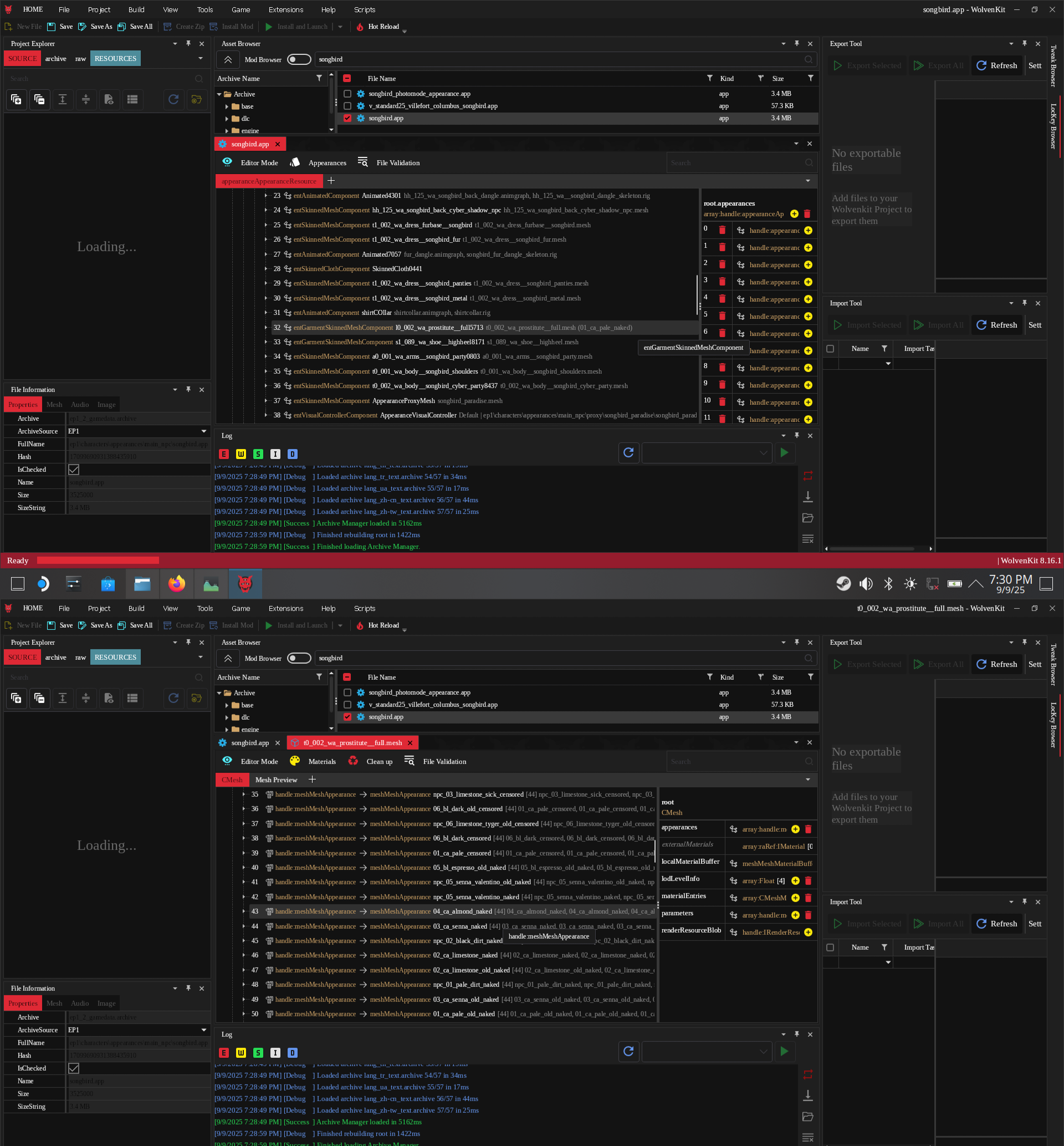Expand row 32 entGarmentSkinnedMeshComponent
Screen dimensions: 1064x1146
pyautogui.click(x=265, y=328)
